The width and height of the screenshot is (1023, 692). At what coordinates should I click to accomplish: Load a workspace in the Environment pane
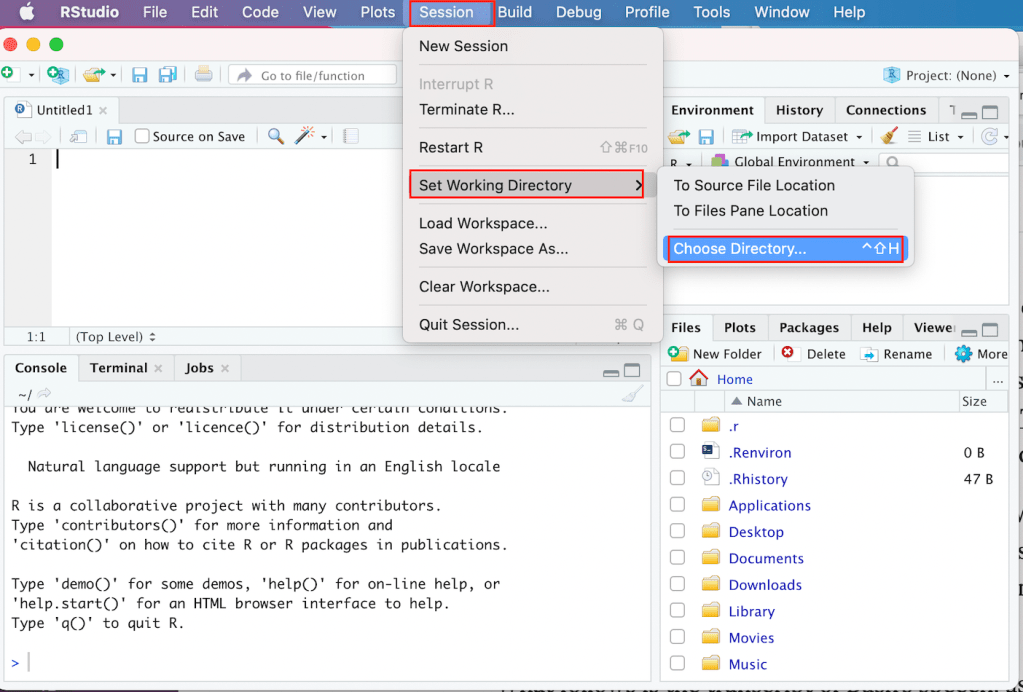point(679,136)
